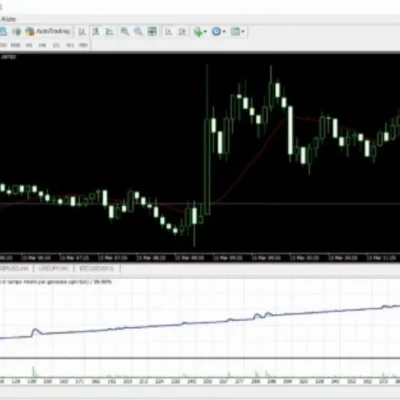
Task: Switch chart to bar chart type
Action: click(82, 32)
